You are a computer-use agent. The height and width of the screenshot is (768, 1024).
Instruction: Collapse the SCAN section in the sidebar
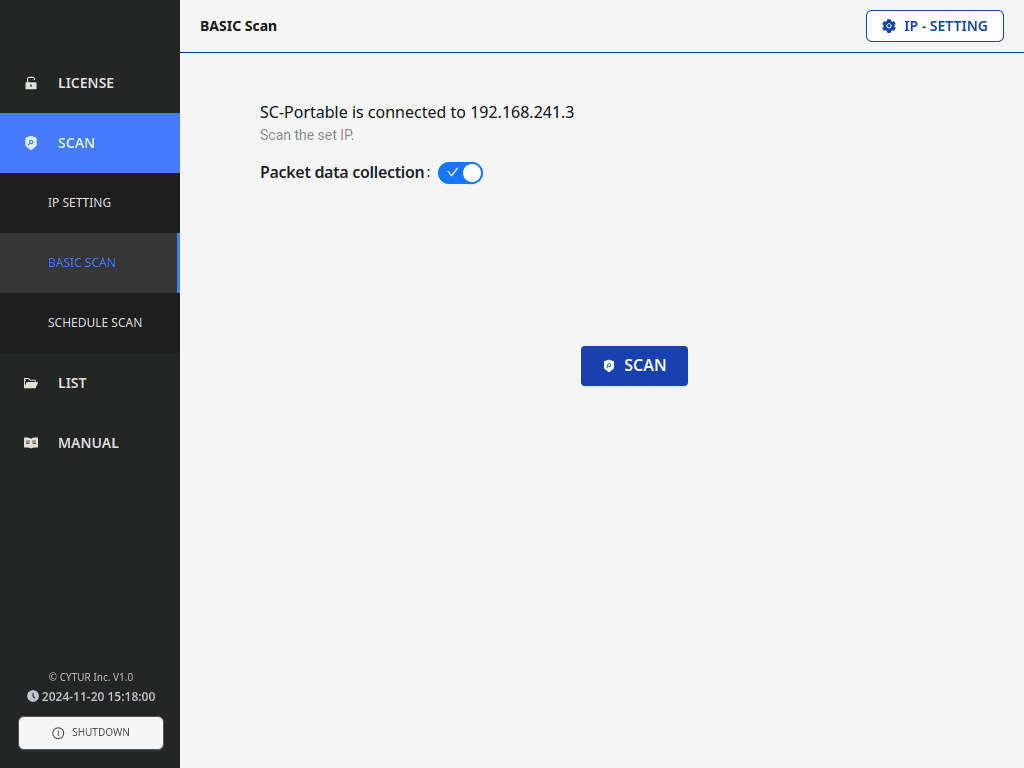coord(90,143)
